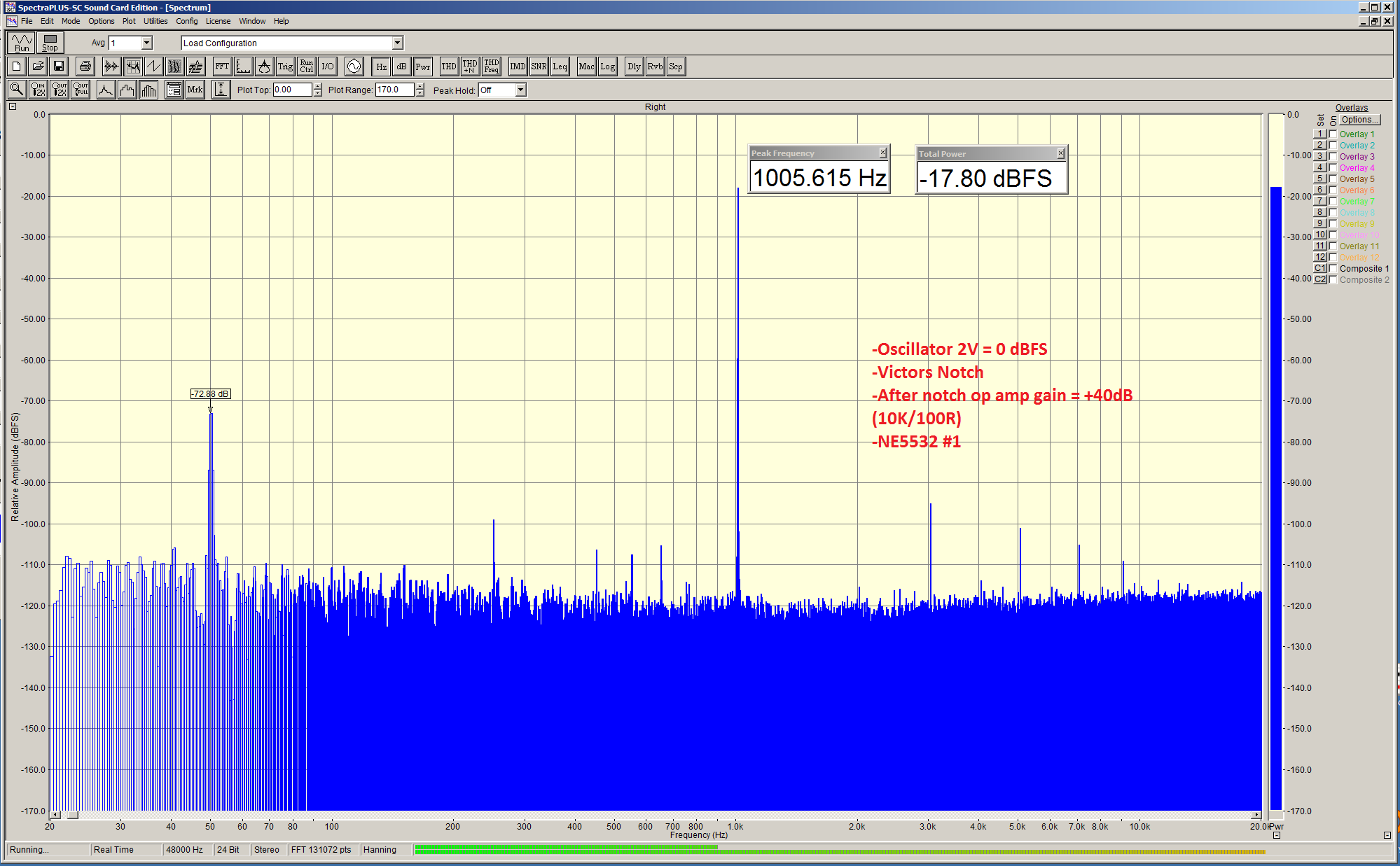The width and height of the screenshot is (1400, 866).
Task: Open the calibration compass icon
Action: (x=264, y=67)
